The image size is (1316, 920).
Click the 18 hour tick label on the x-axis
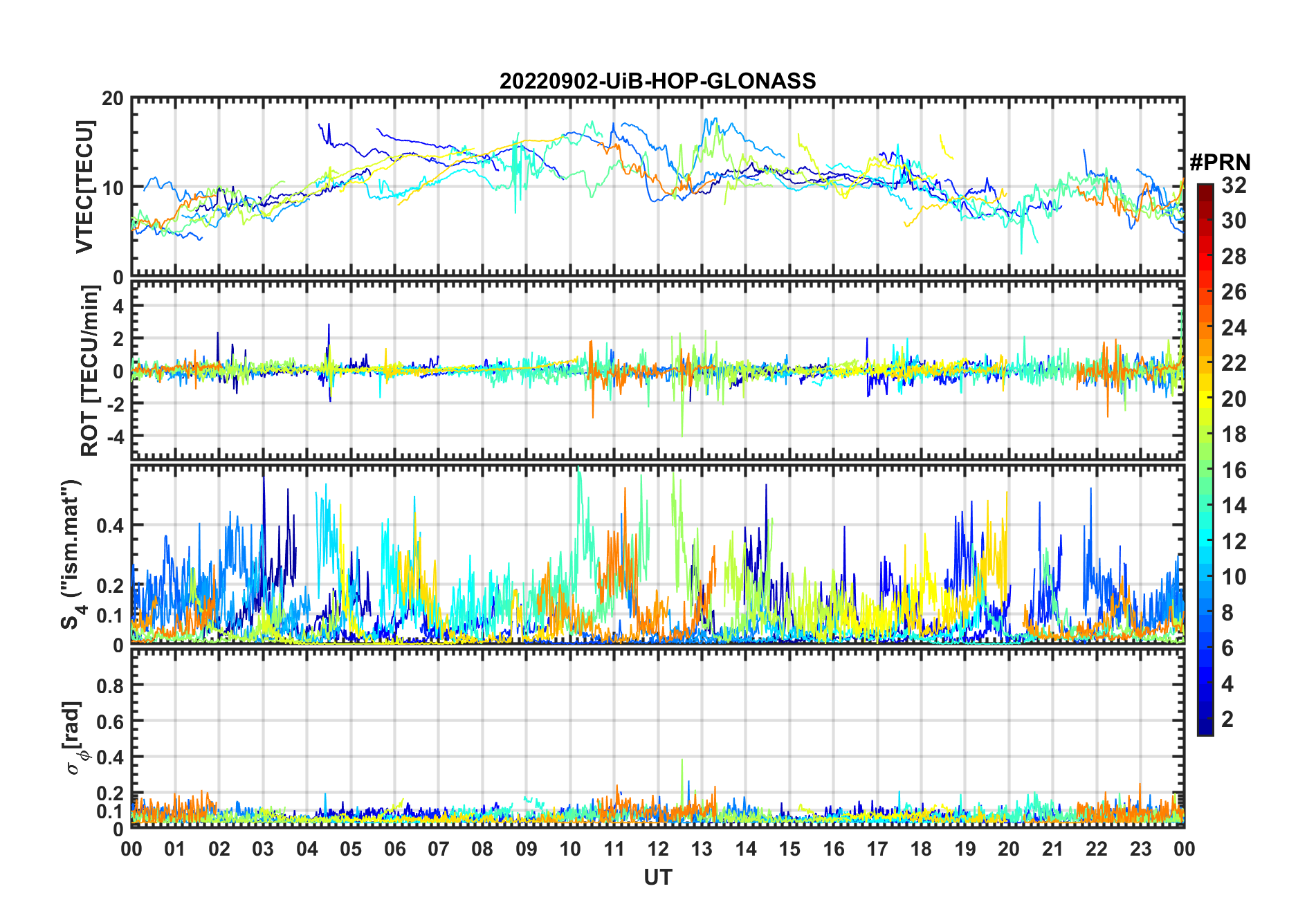pos(921,849)
